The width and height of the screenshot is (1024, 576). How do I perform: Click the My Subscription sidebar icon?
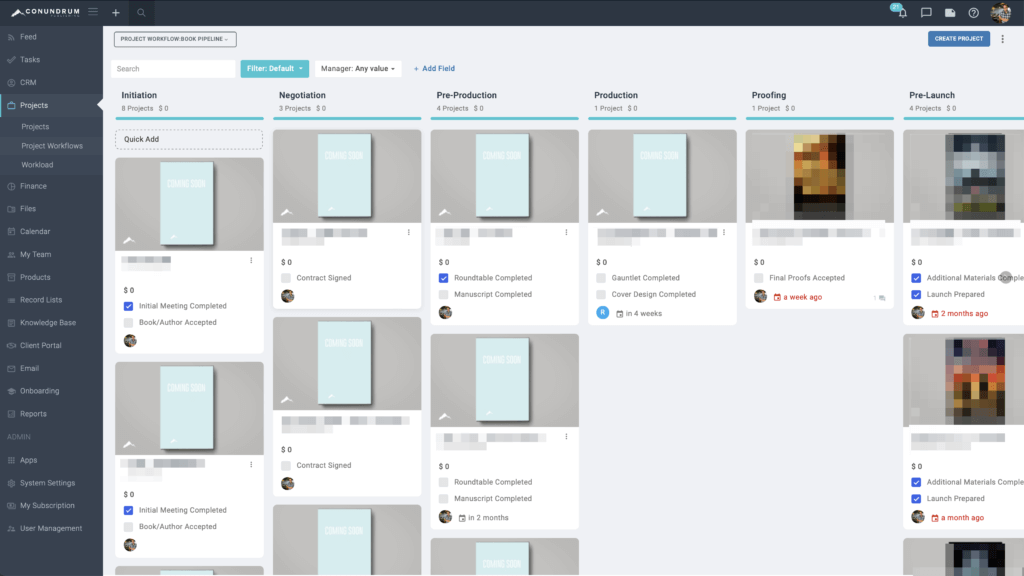pos(11,505)
